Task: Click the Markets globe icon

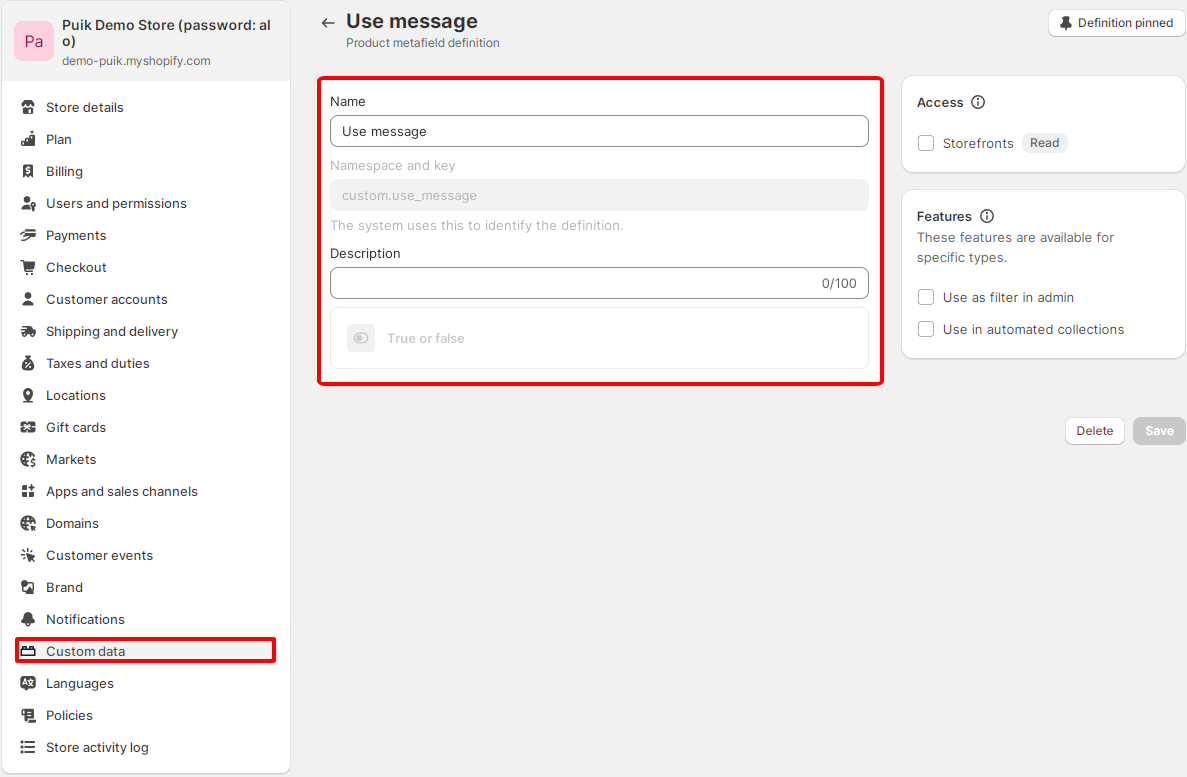Action: tap(28, 459)
